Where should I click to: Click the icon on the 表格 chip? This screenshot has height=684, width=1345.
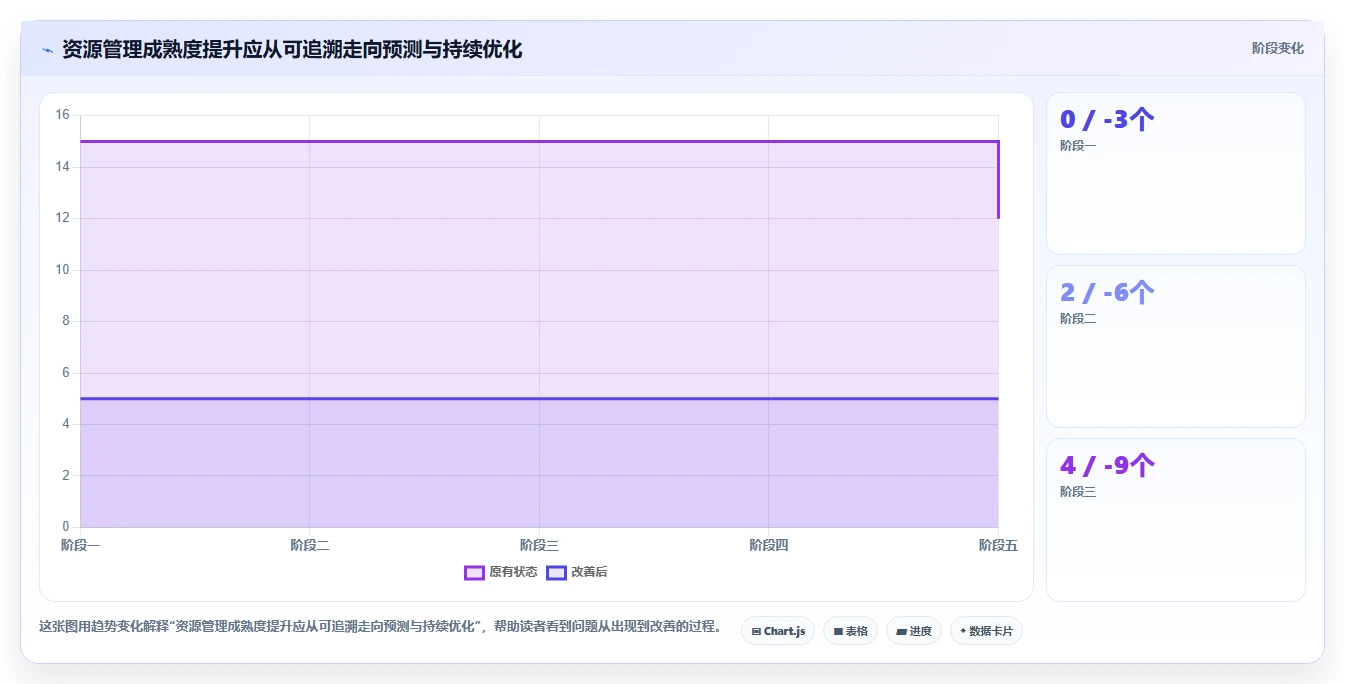pyautogui.click(x=838, y=631)
